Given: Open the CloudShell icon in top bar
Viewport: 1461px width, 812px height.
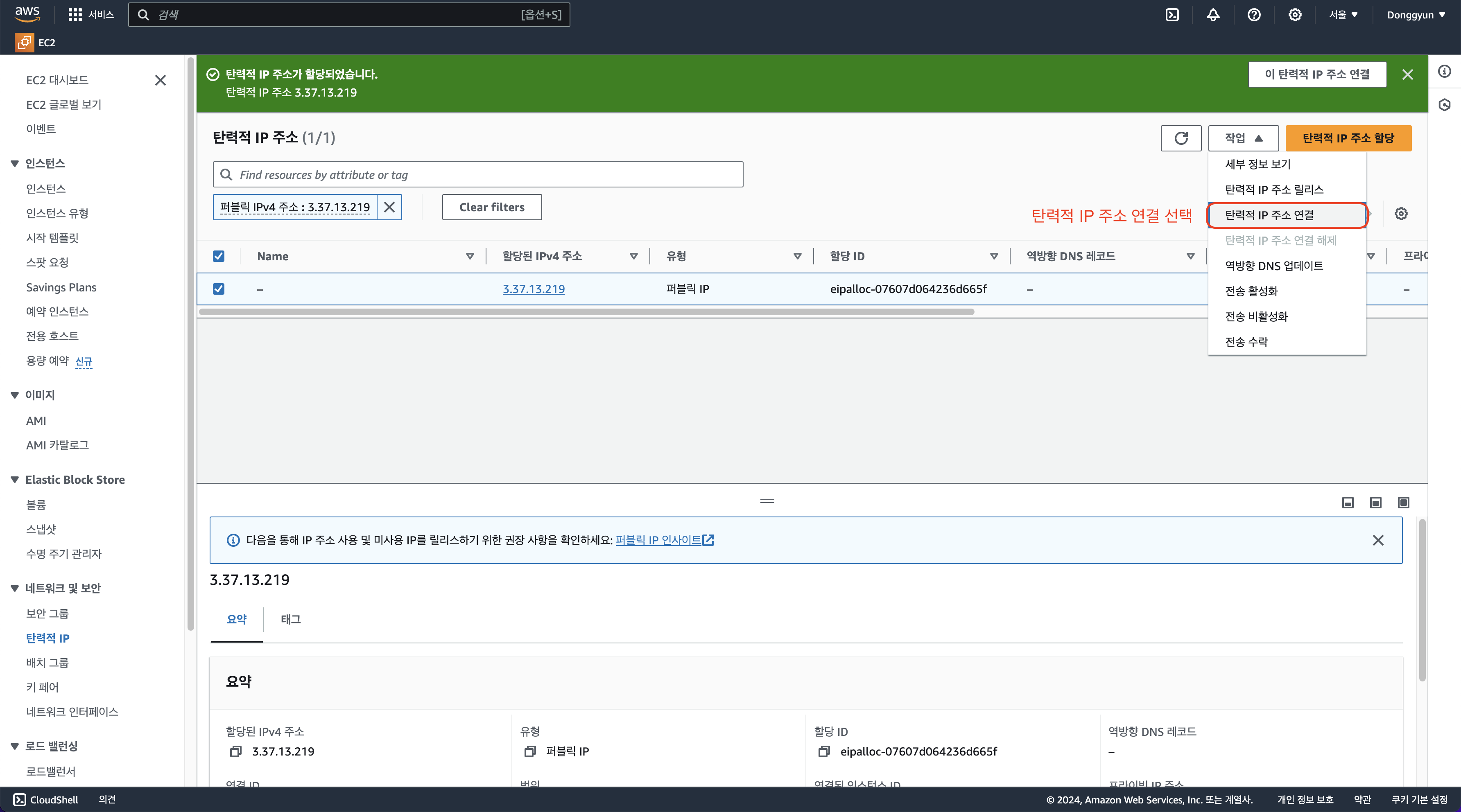Looking at the screenshot, I should (1172, 15).
